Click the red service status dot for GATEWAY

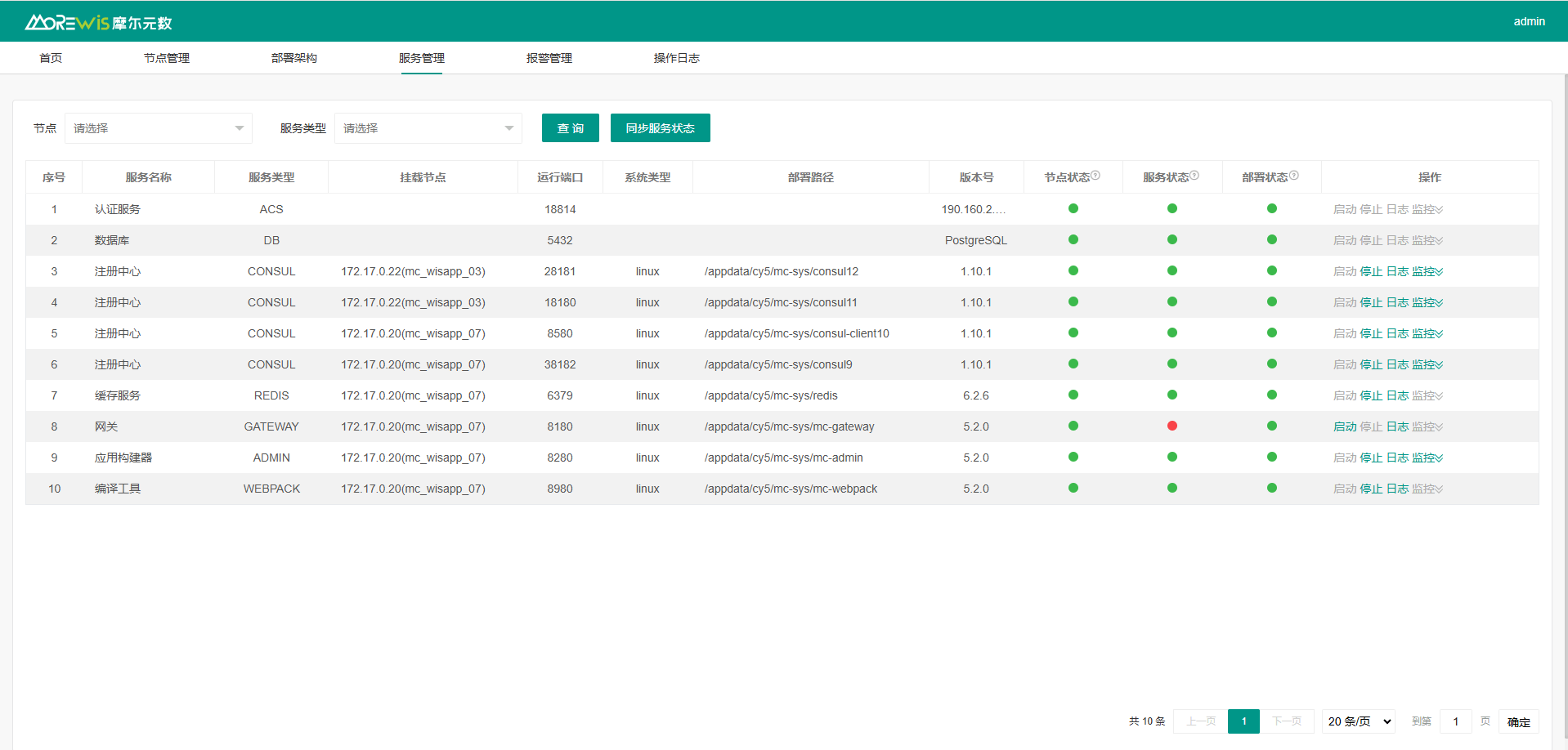(1172, 426)
